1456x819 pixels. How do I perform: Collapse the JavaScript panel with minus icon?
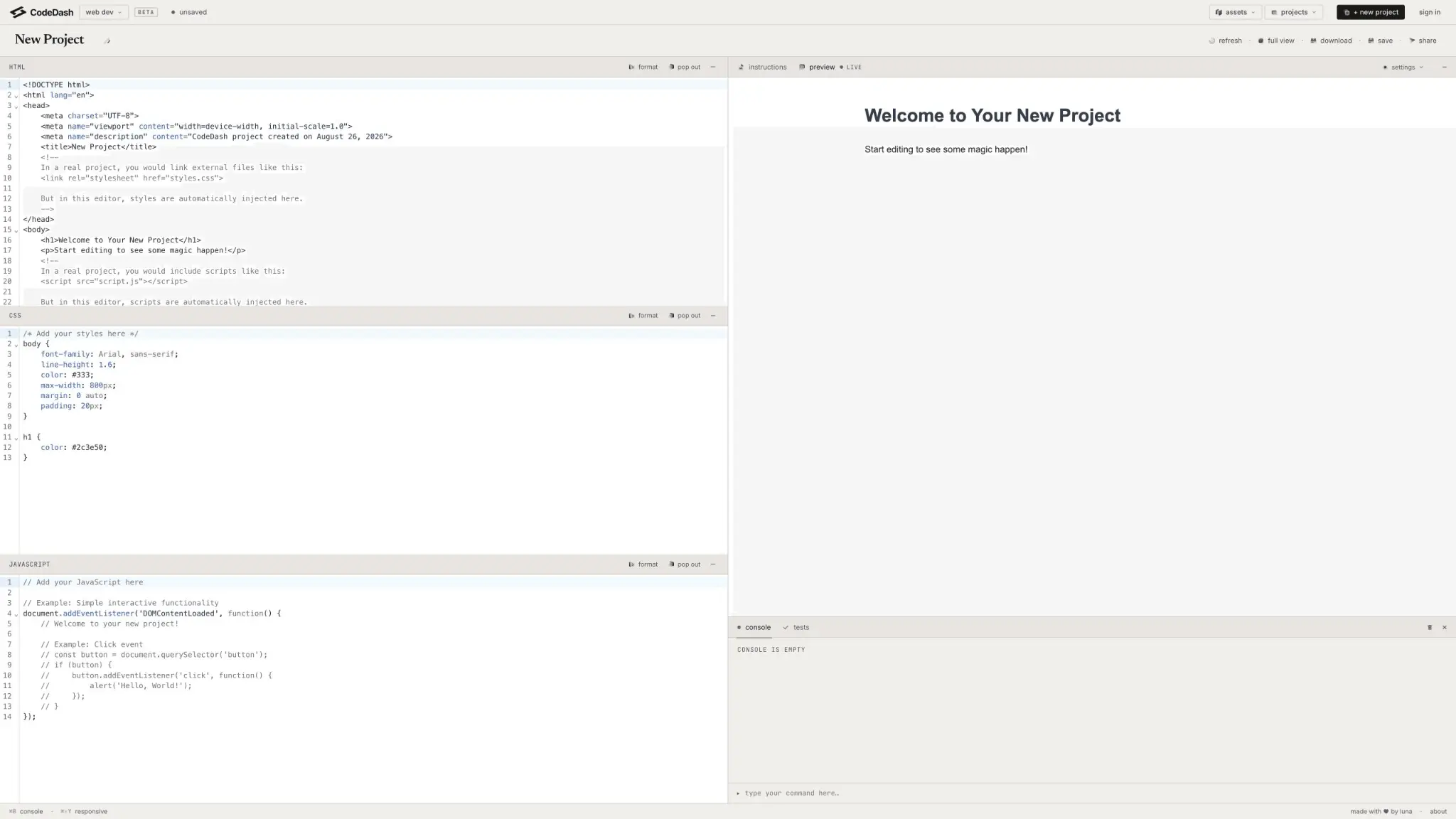pyautogui.click(x=713, y=564)
